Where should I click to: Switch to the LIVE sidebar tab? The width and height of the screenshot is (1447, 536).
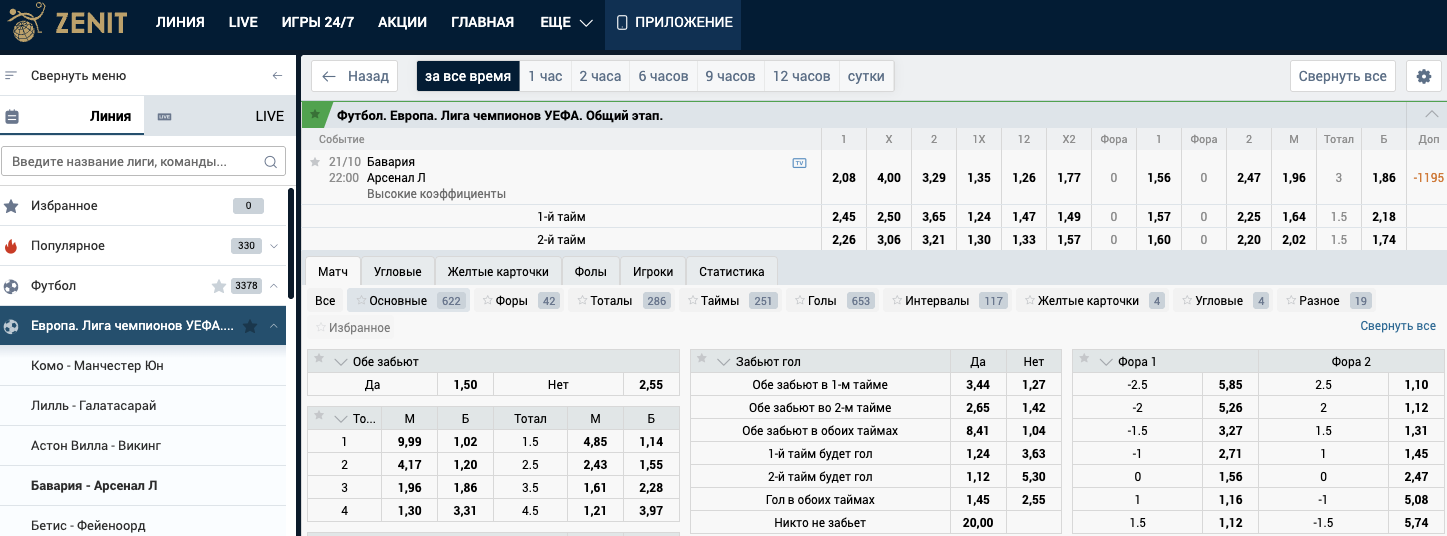pyautogui.click(x=222, y=116)
